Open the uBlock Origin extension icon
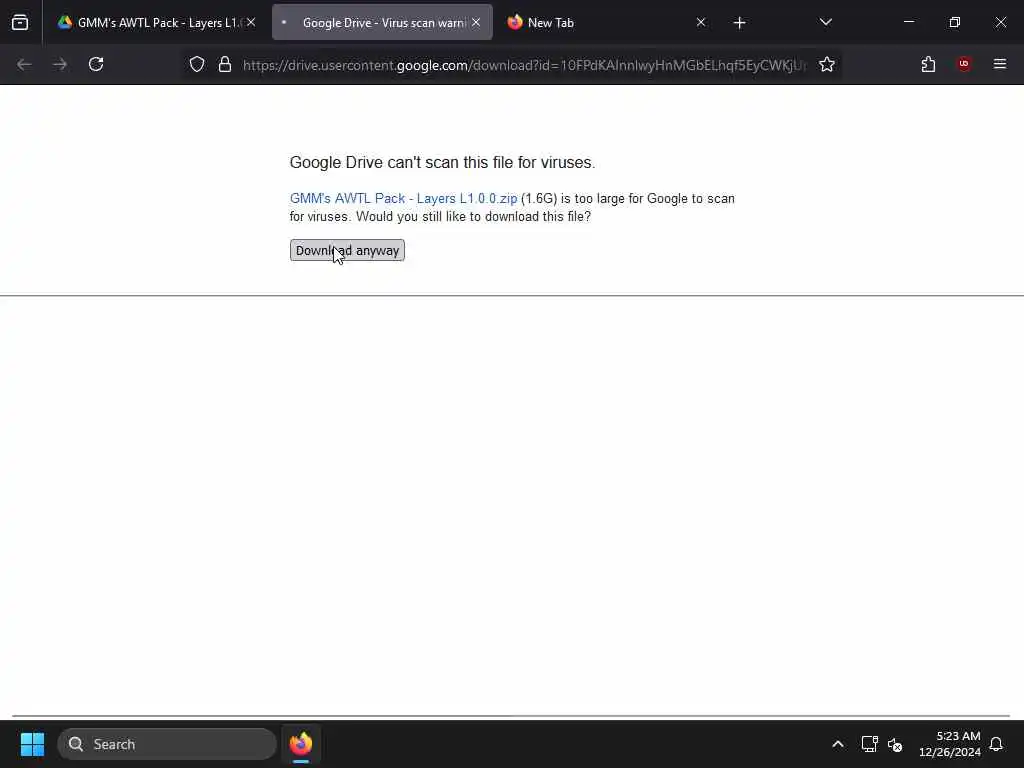This screenshot has width=1024, height=768. click(964, 64)
